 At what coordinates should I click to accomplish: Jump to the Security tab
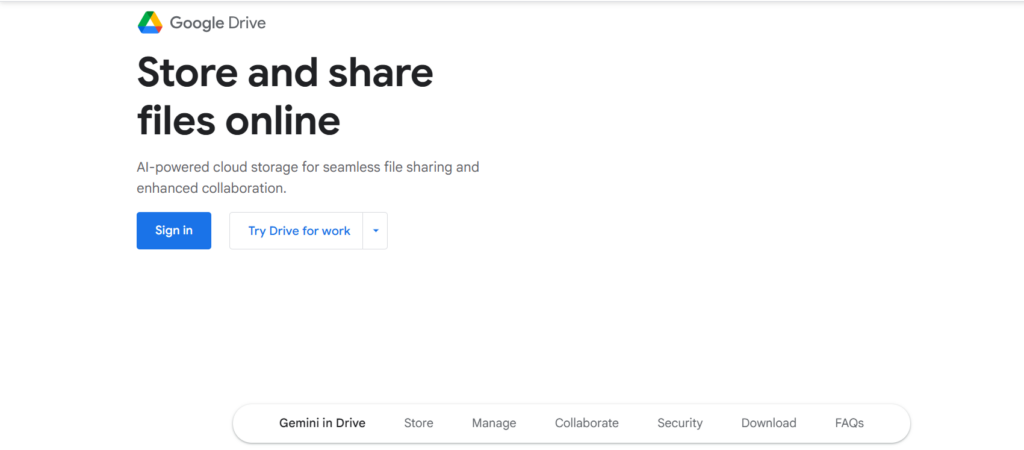680,423
